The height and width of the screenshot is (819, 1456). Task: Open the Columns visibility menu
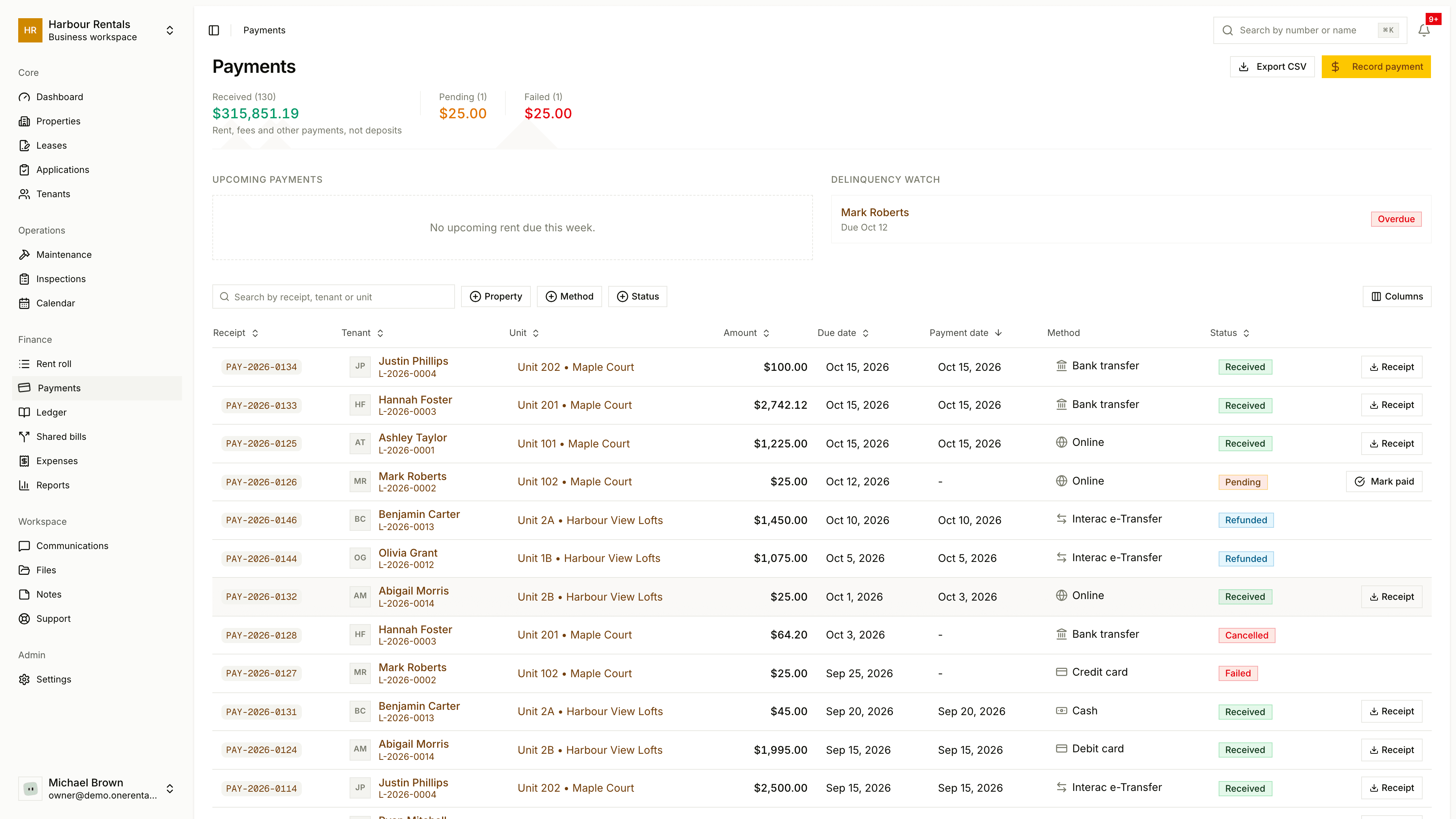[x=1396, y=296]
